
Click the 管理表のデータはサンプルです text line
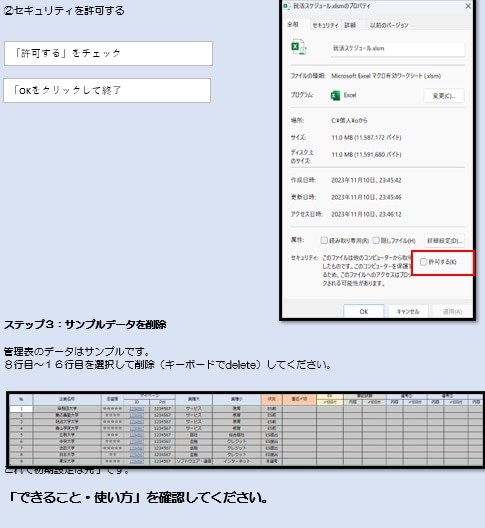pos(77,352)
